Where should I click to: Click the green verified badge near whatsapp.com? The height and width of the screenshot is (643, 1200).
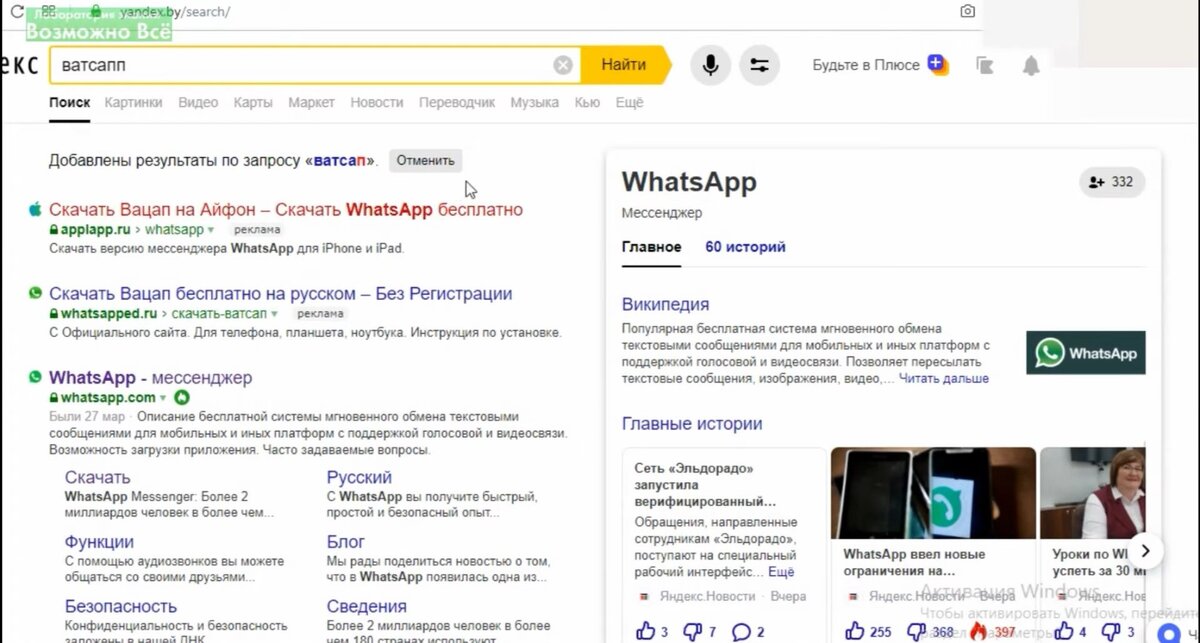181,397
